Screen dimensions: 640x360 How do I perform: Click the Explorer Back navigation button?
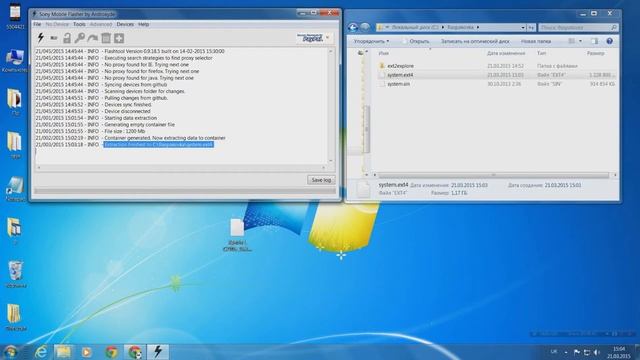pos(353,27)
